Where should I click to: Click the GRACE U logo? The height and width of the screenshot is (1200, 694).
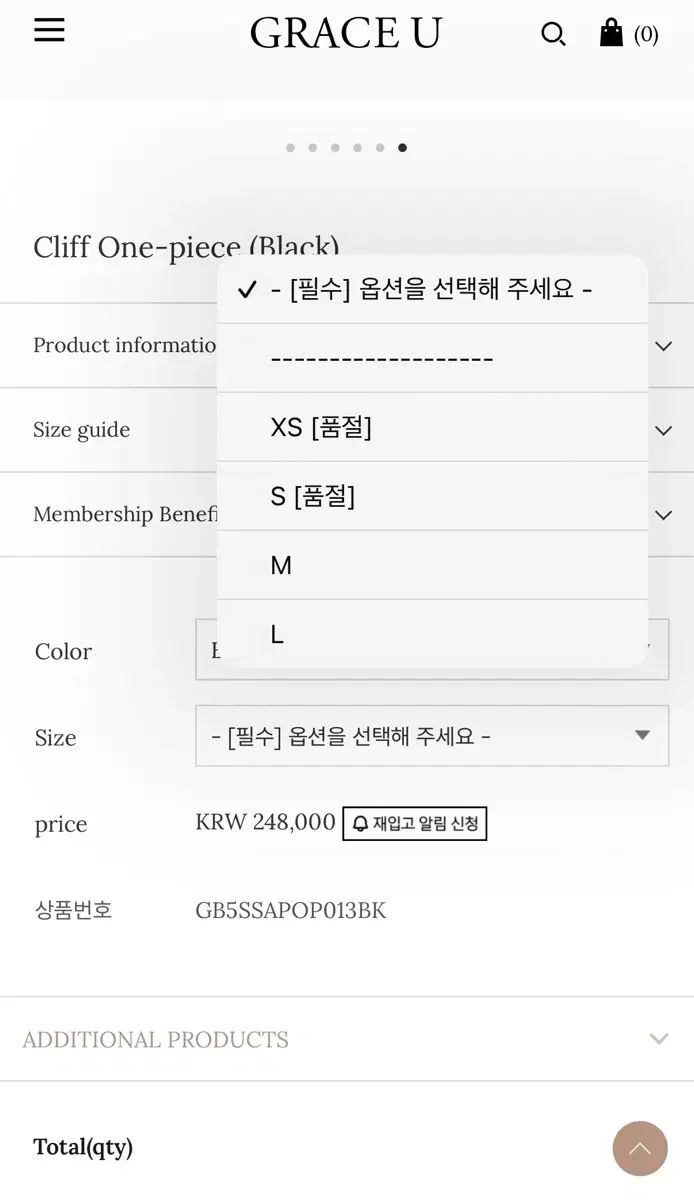point(346,34)
